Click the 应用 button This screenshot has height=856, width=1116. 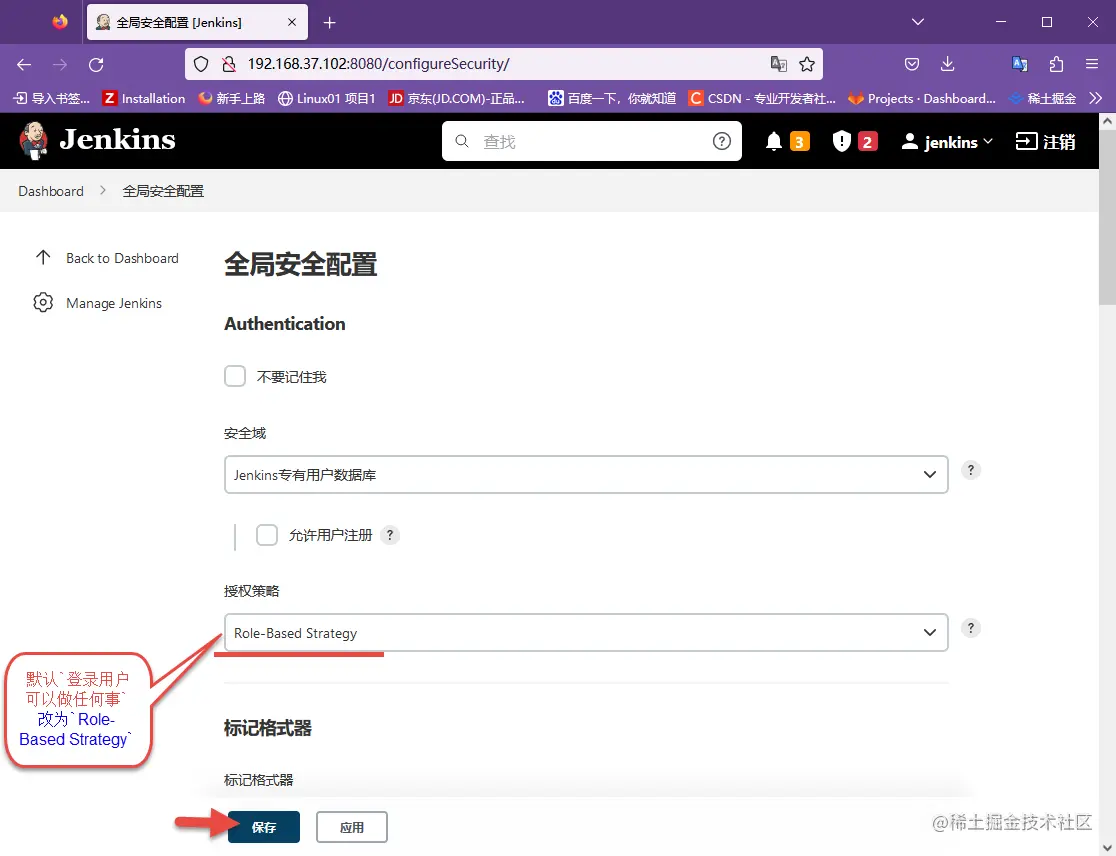tap(352, 827)
